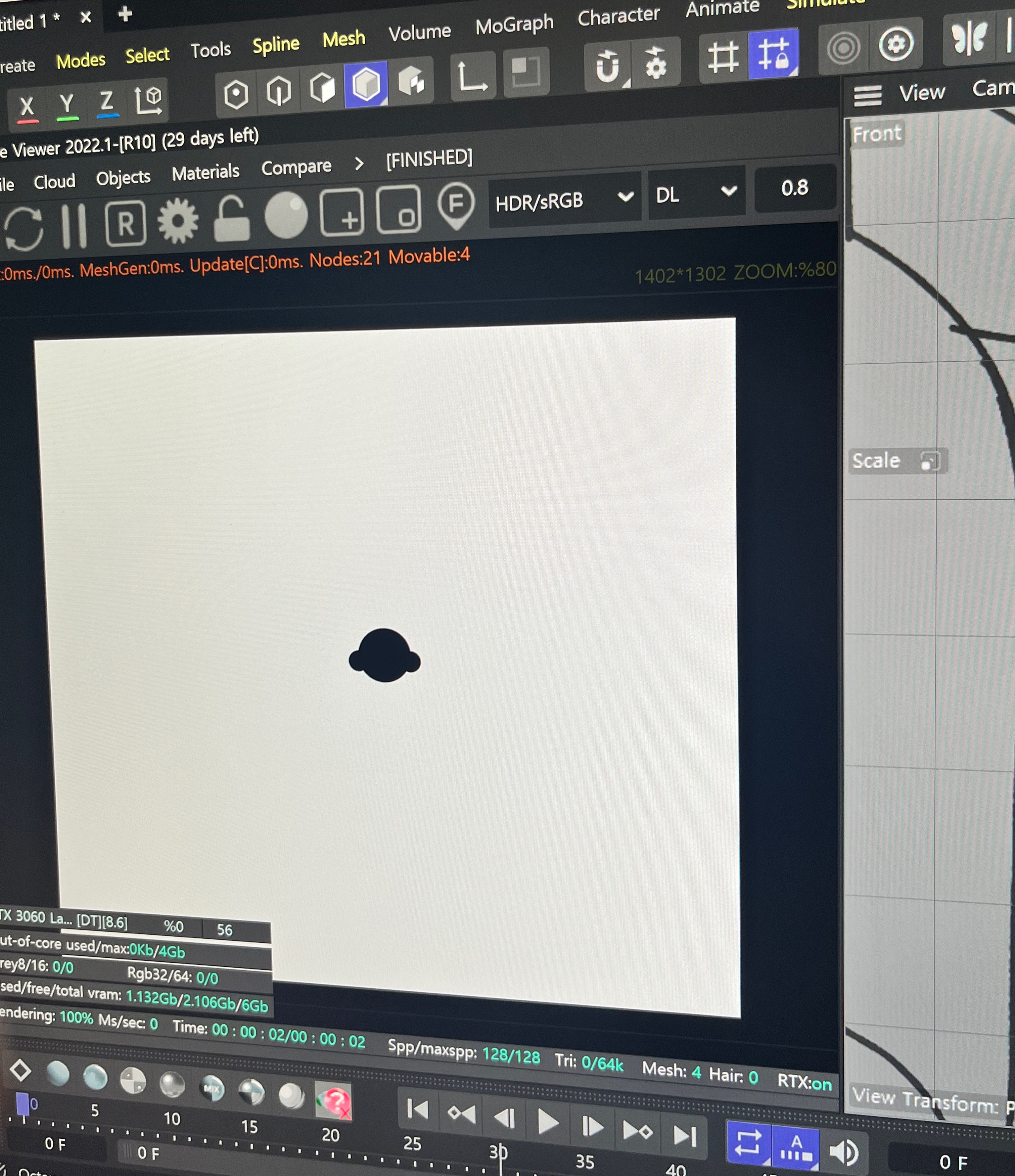Open snap settings gear-arrows icon
This screenshot has width=1015, height=1176.
[655, 63]
